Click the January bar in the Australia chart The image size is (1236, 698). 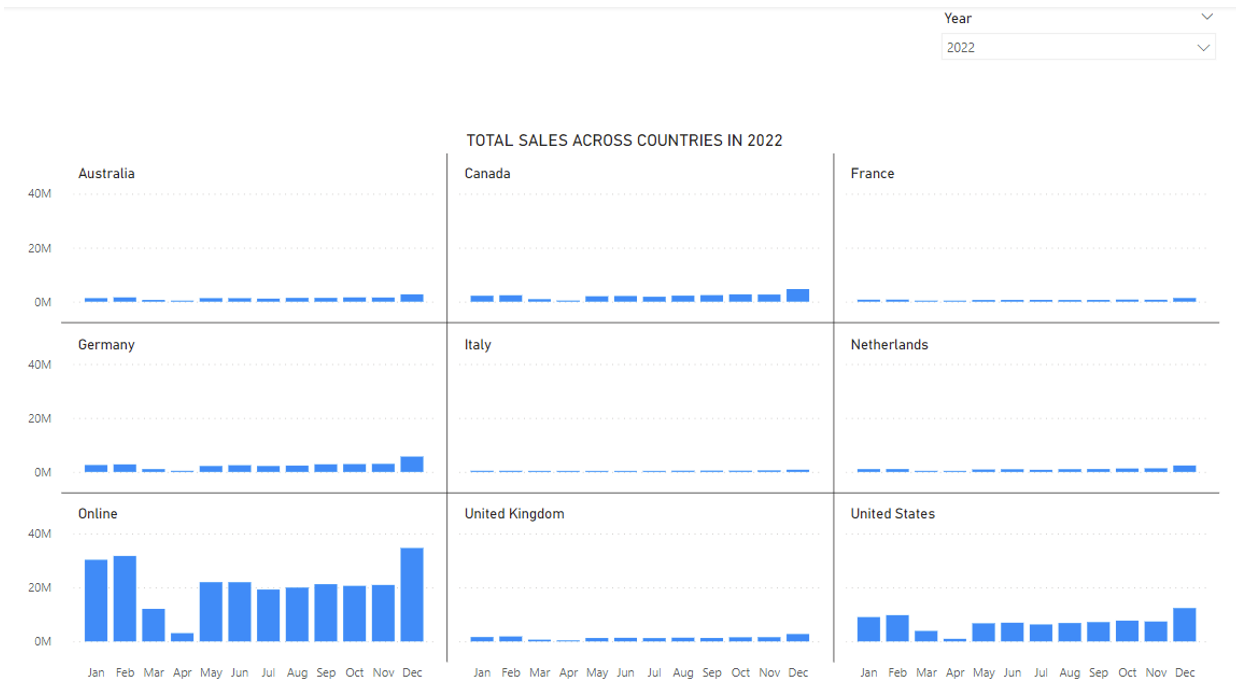coord(96,298)
